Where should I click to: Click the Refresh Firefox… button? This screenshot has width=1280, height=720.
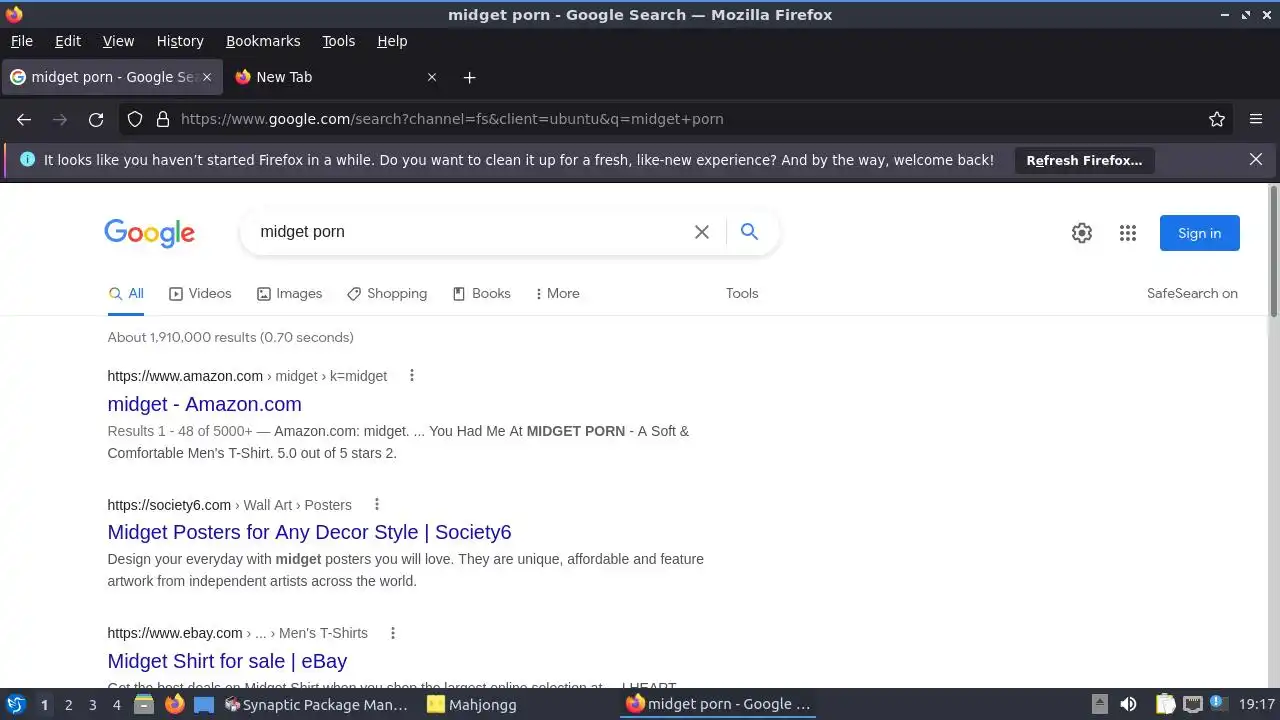click(1084, 160)
